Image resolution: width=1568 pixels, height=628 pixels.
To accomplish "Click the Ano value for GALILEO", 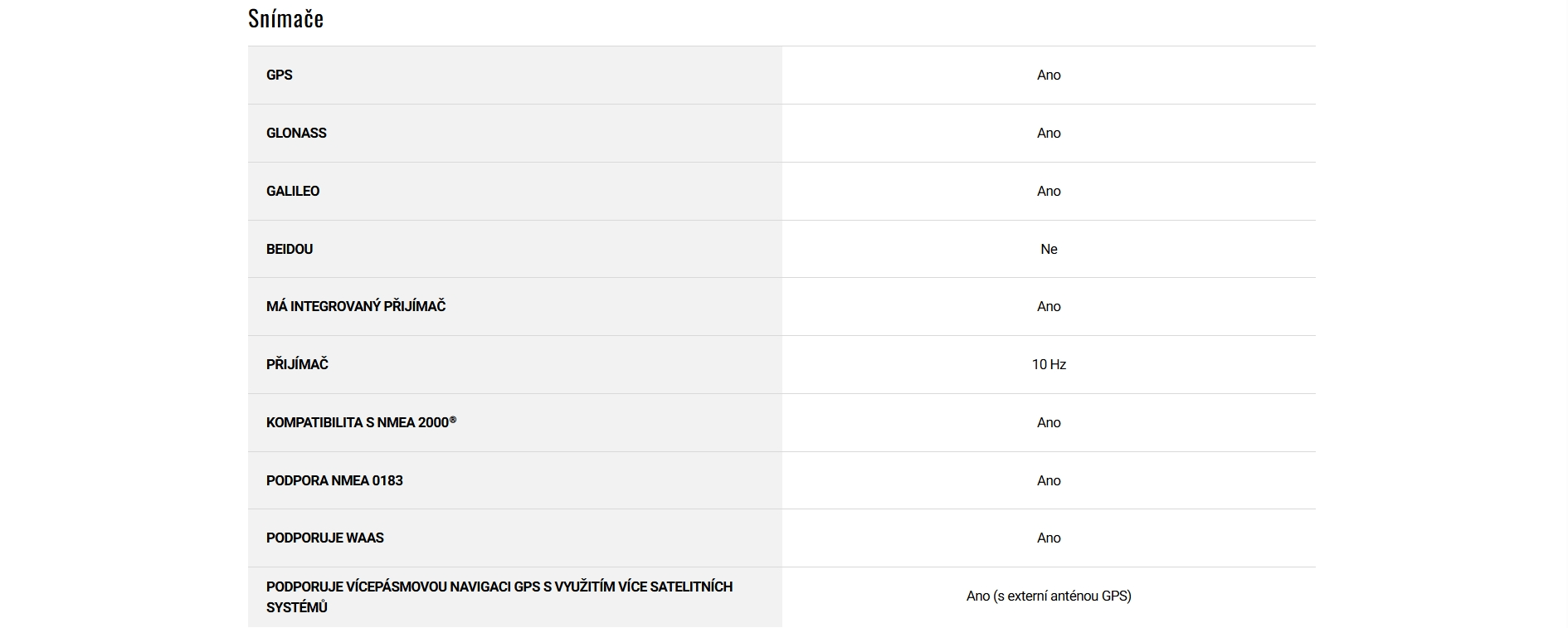I will pos(1049,191).
